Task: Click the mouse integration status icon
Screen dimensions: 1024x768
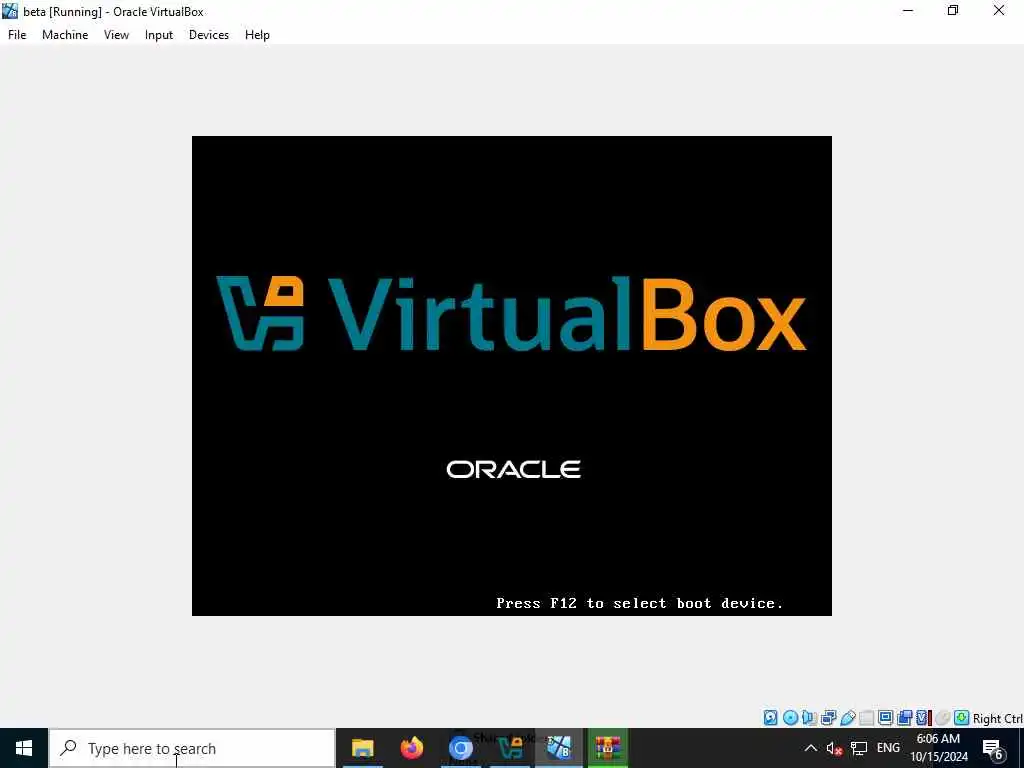Action: click(942, 718)
